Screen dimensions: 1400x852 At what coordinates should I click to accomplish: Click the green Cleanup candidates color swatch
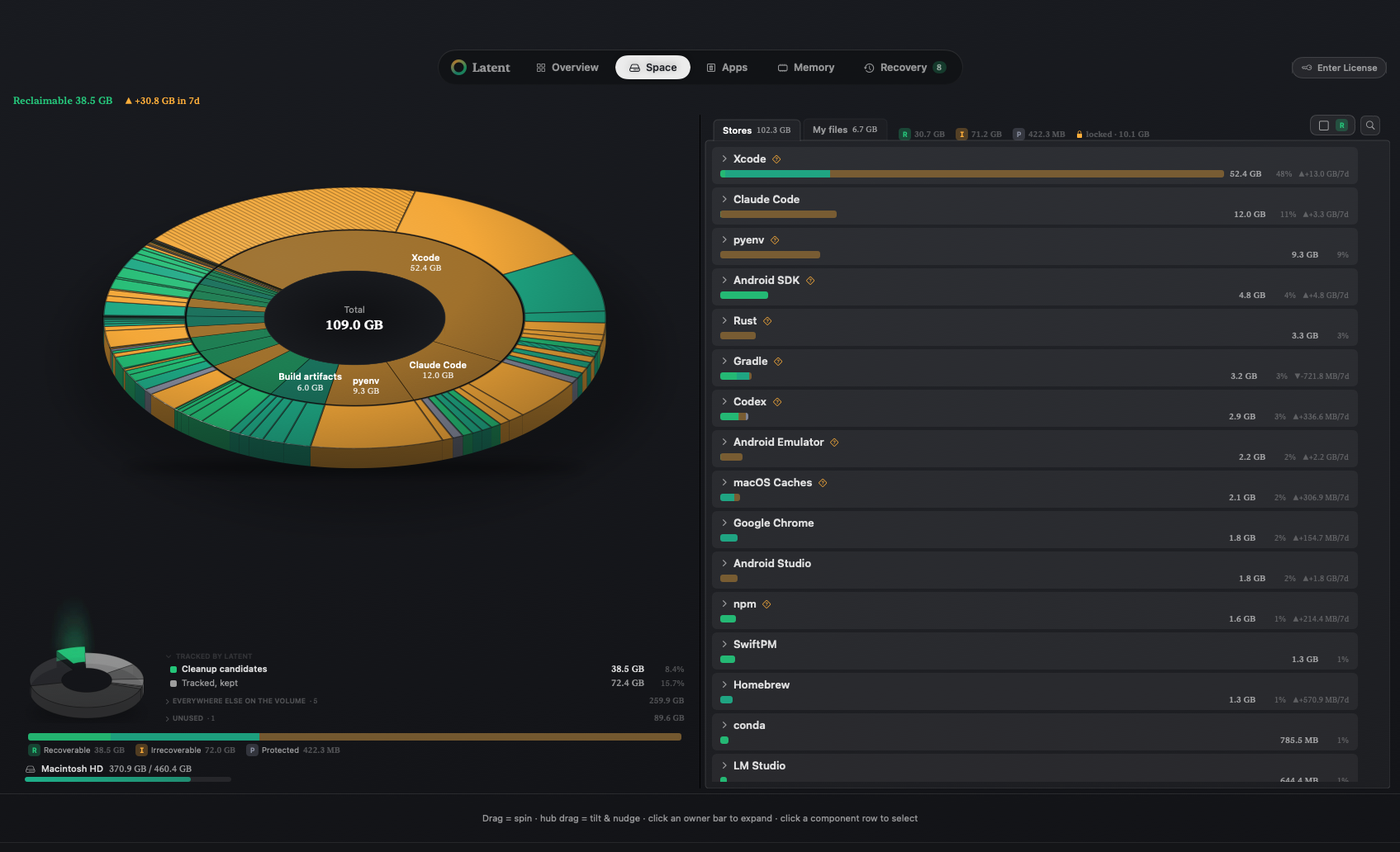point(173,670)
